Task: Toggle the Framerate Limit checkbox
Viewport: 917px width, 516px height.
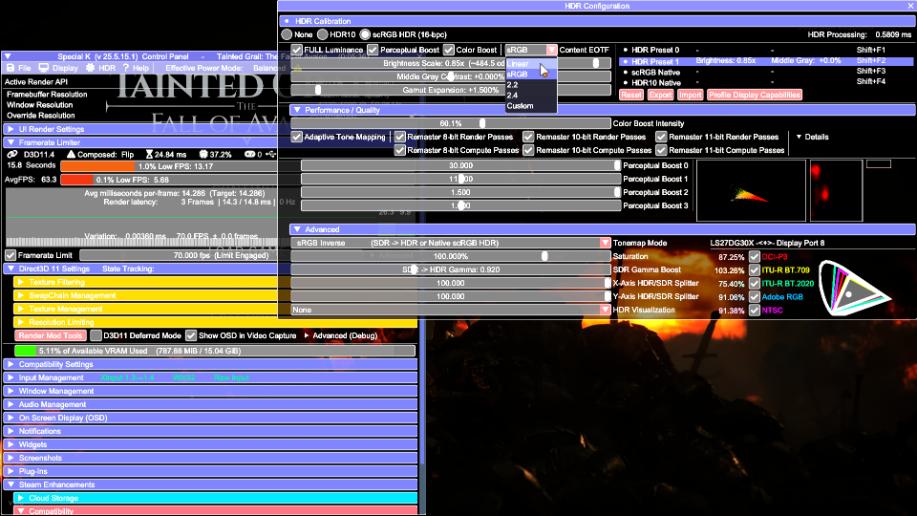Action: pyautogui.click(x=11, y=255)
